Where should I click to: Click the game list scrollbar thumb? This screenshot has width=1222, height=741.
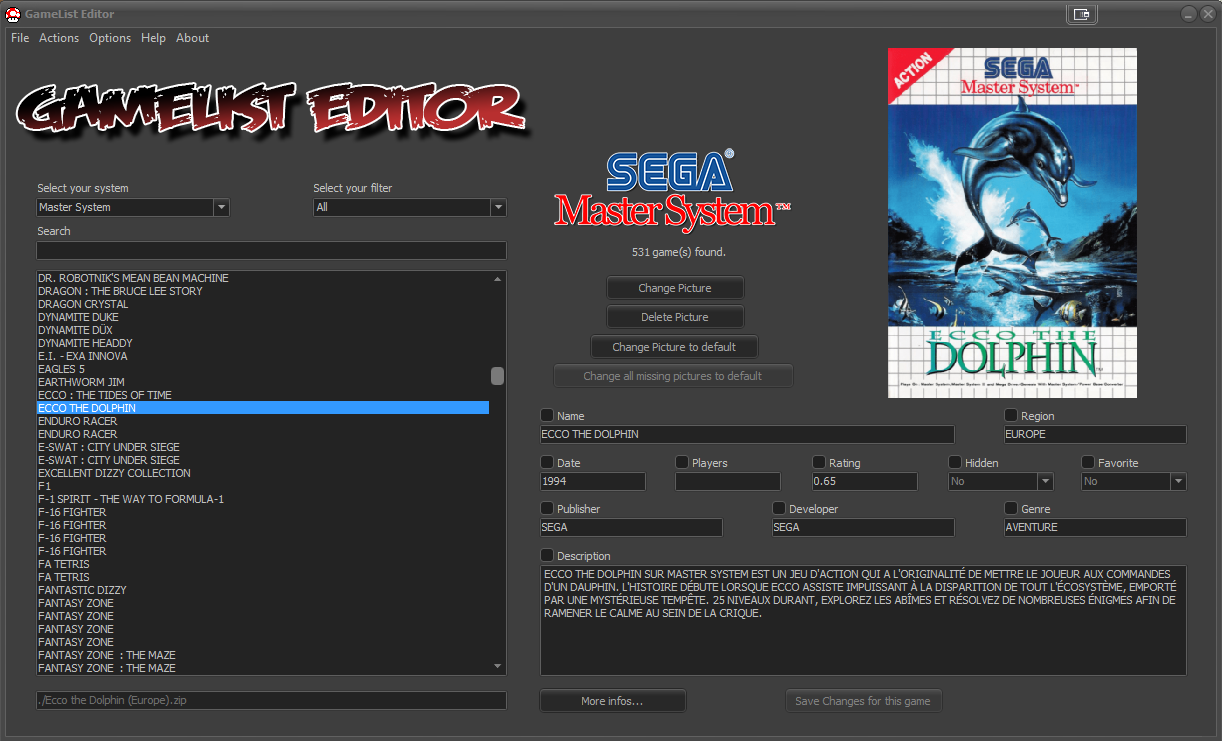(x=497, y=376)
